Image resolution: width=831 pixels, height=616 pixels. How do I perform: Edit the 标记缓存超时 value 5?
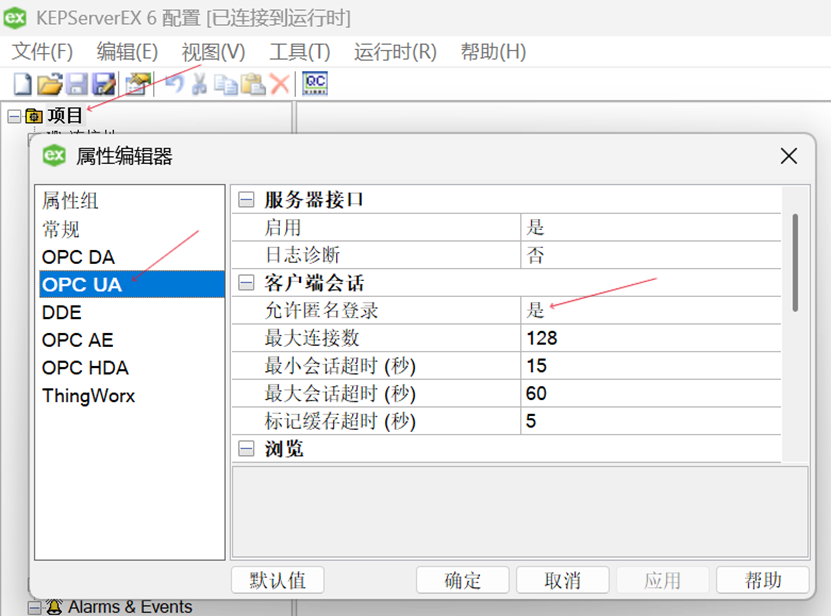[651, 421]
